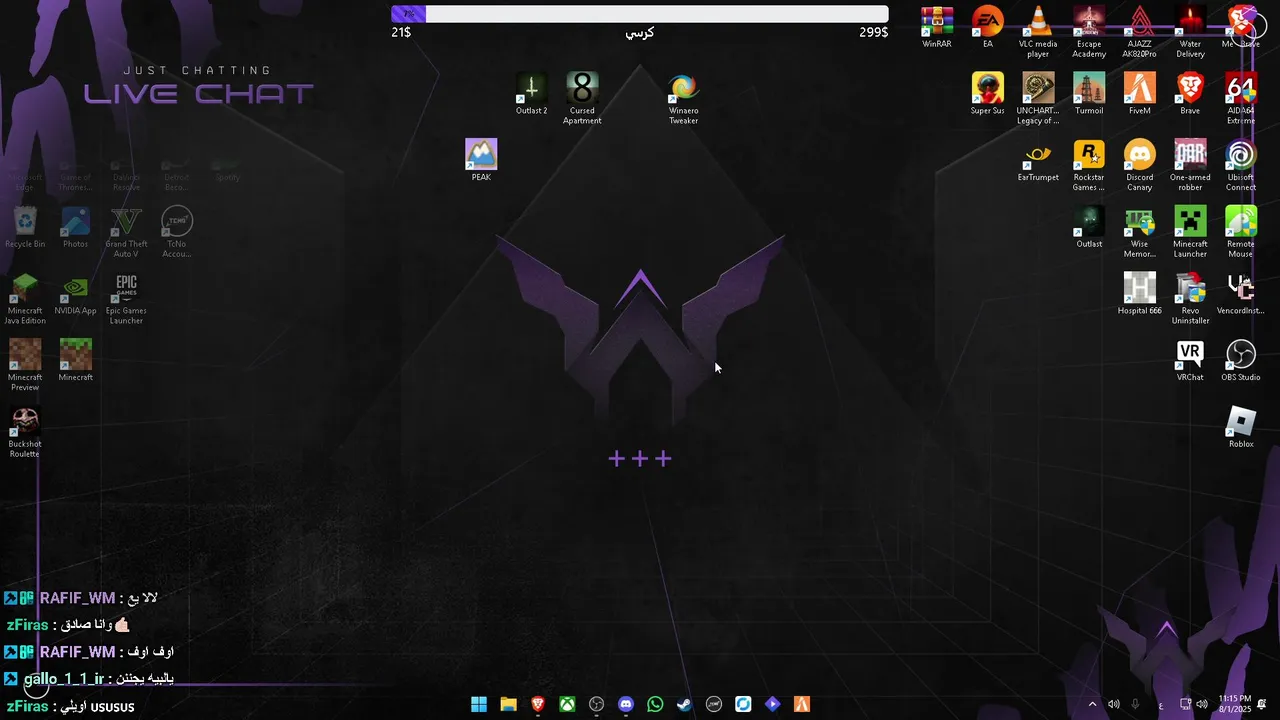Select the Hospital 666 desktop icon
Image resolution: width=1280 pixels, height=720 pixels.
click(x=1140, y=293)
